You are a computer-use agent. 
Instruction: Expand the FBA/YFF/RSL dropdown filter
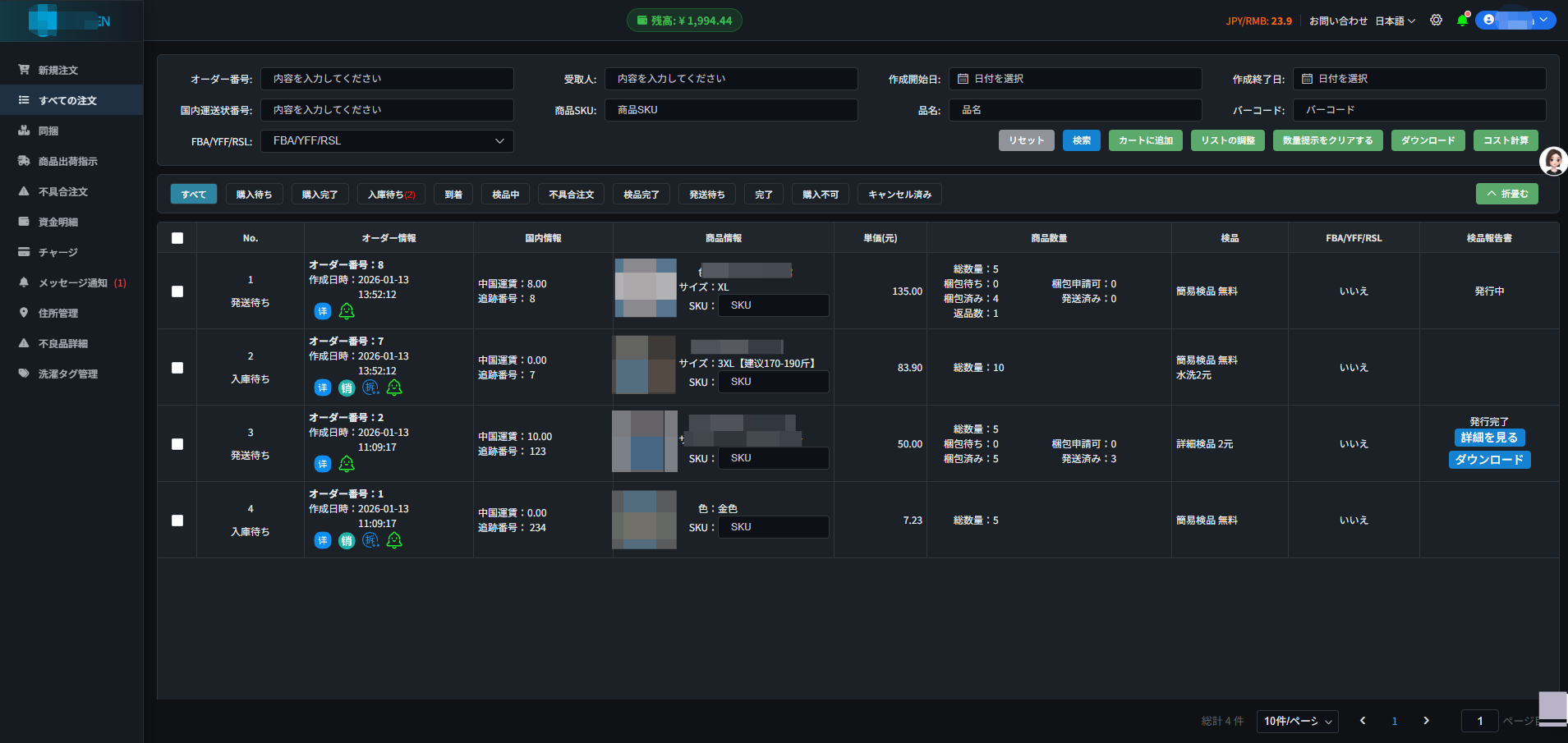pos(387,141)
